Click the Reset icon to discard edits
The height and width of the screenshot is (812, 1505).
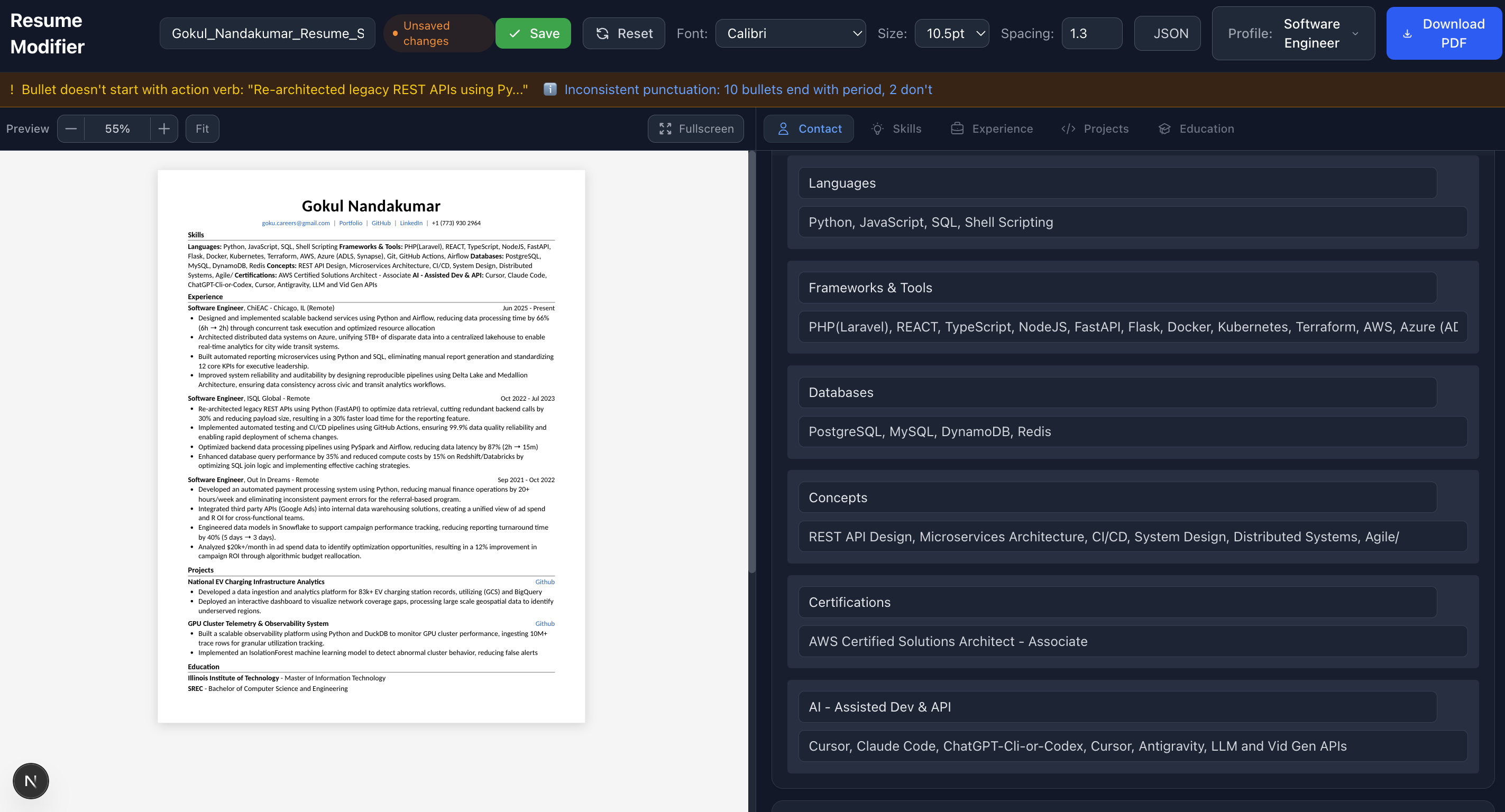[x=602, y=33]
